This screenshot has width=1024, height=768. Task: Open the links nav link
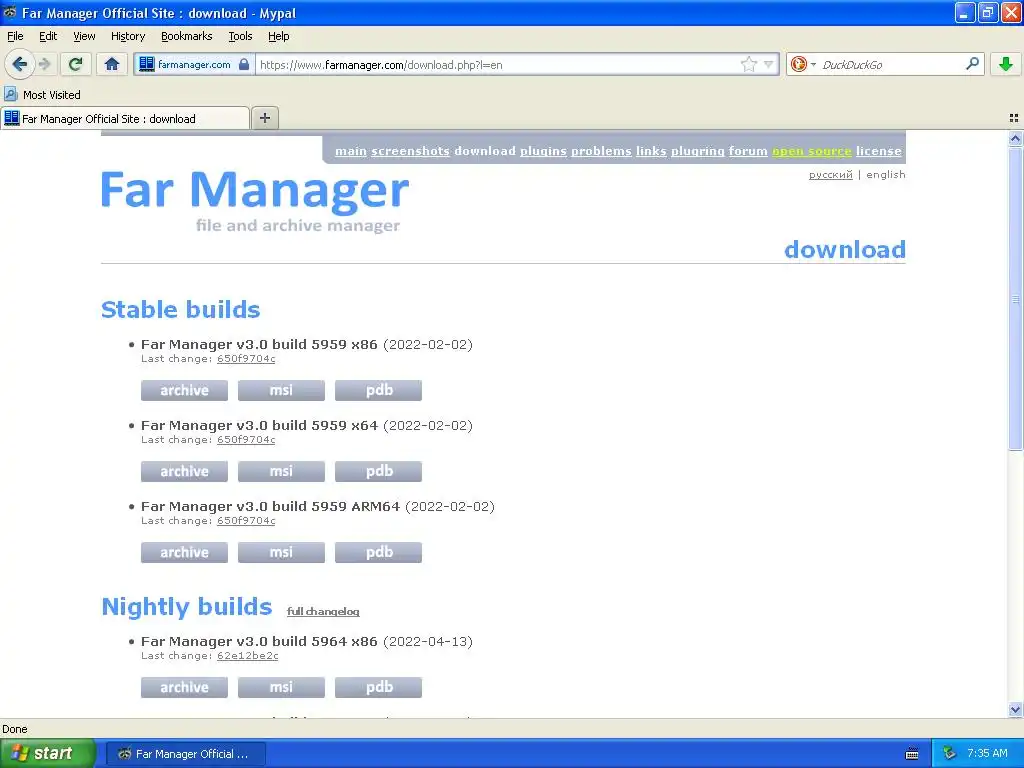pos(651,151)
